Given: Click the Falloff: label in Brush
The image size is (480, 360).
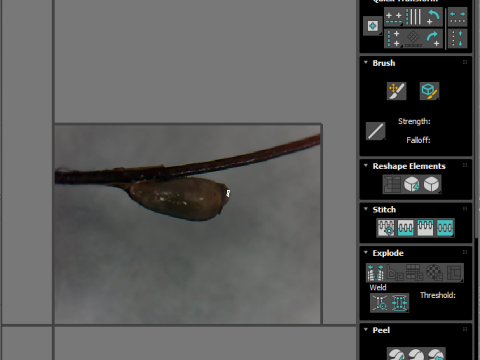Looking at the screenshot, I should click(418, 140).
